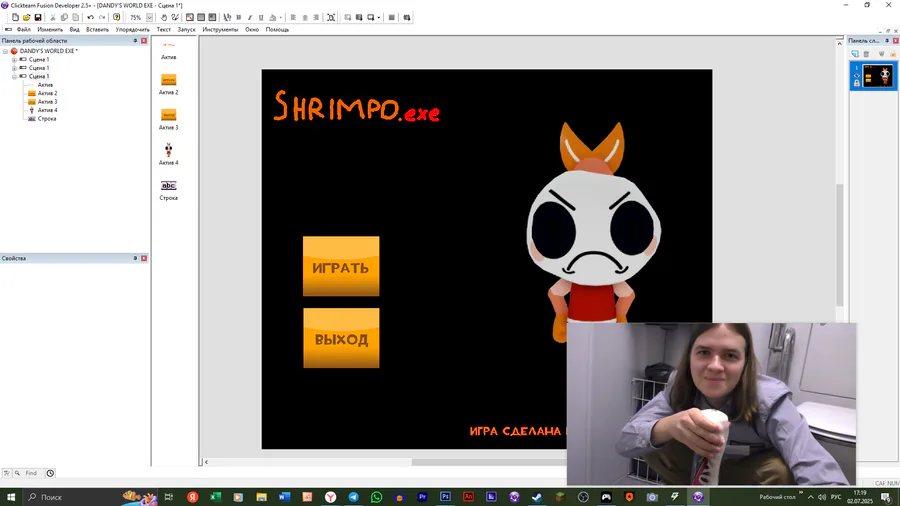900x506 pixels.
Task: Click the center-in-frame toolbar icon
Action: pyautogui.click(x=331, y=17)
